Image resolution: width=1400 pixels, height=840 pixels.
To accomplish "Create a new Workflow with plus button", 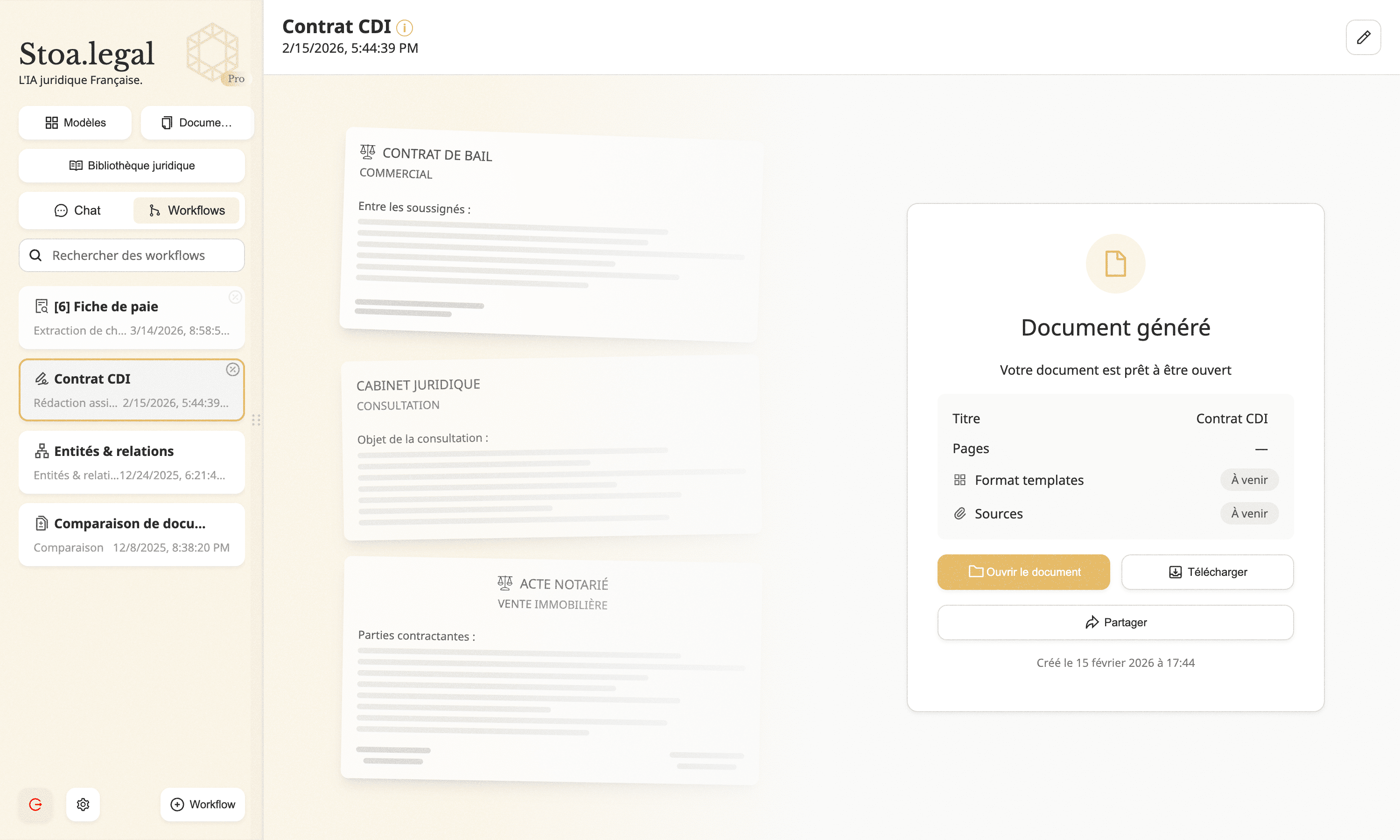I will (x=203, y=805).
